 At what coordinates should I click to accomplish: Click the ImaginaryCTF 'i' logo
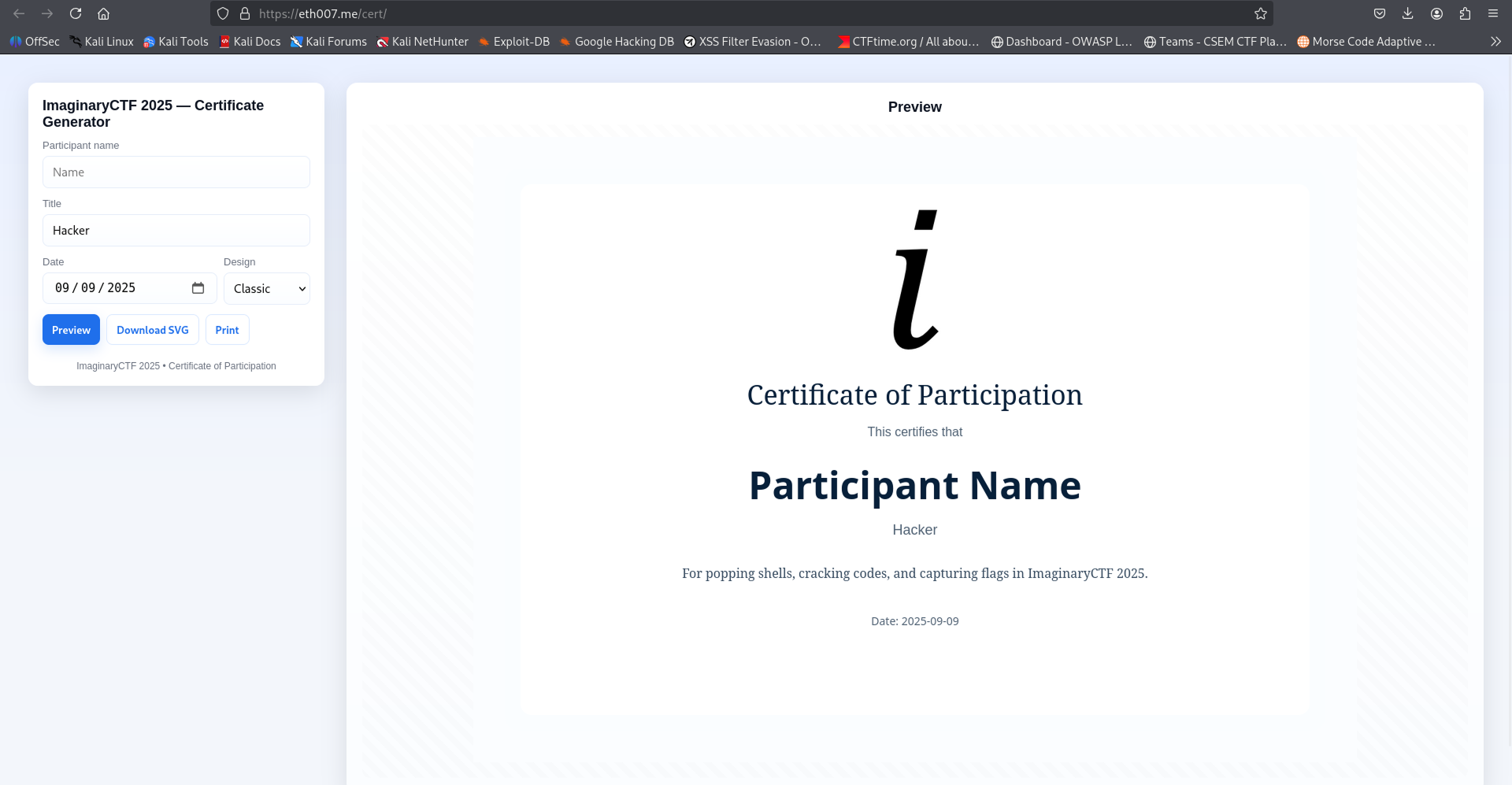916,280
